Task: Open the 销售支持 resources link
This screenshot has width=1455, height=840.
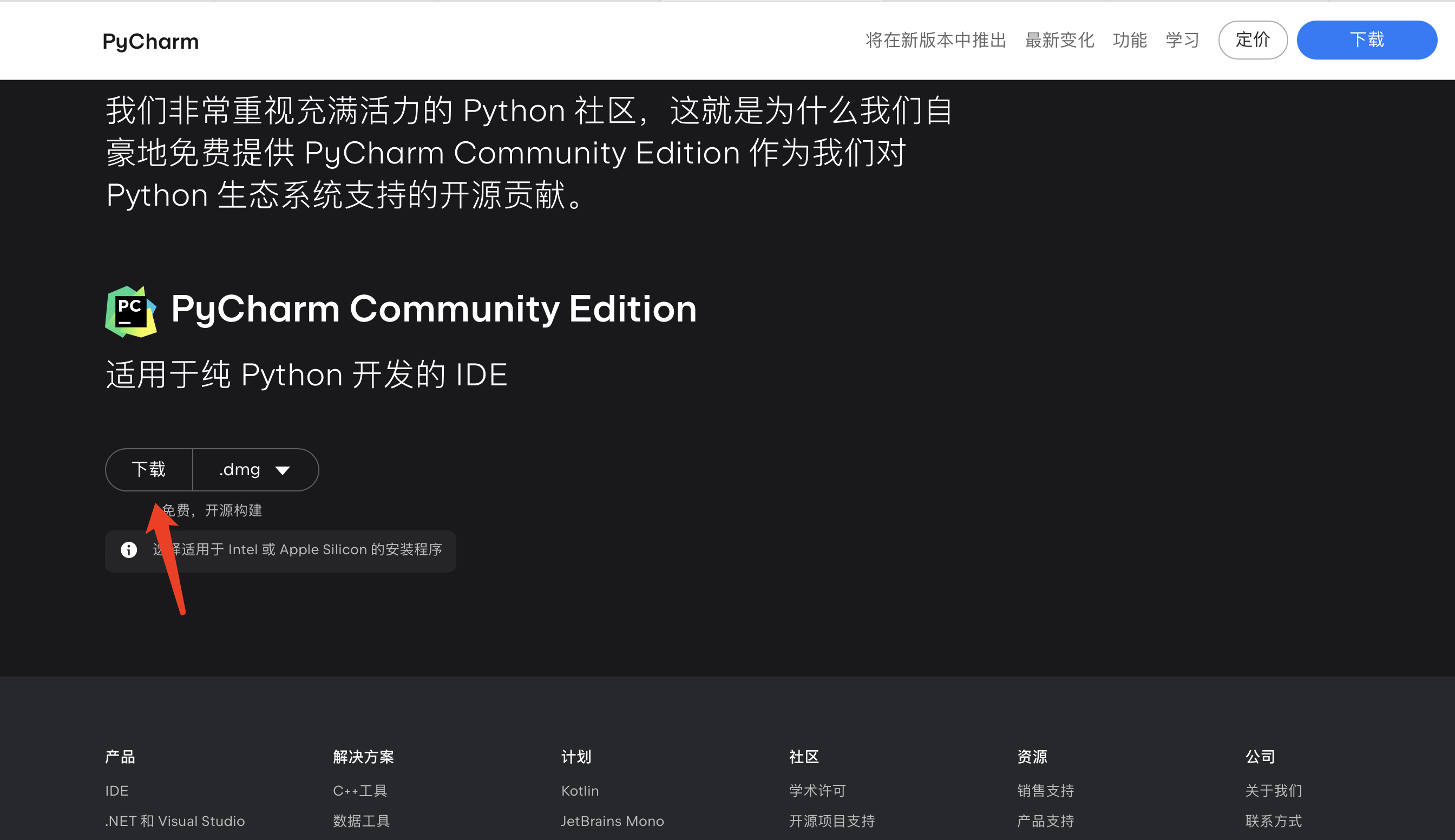Action: pos(1045,790)
